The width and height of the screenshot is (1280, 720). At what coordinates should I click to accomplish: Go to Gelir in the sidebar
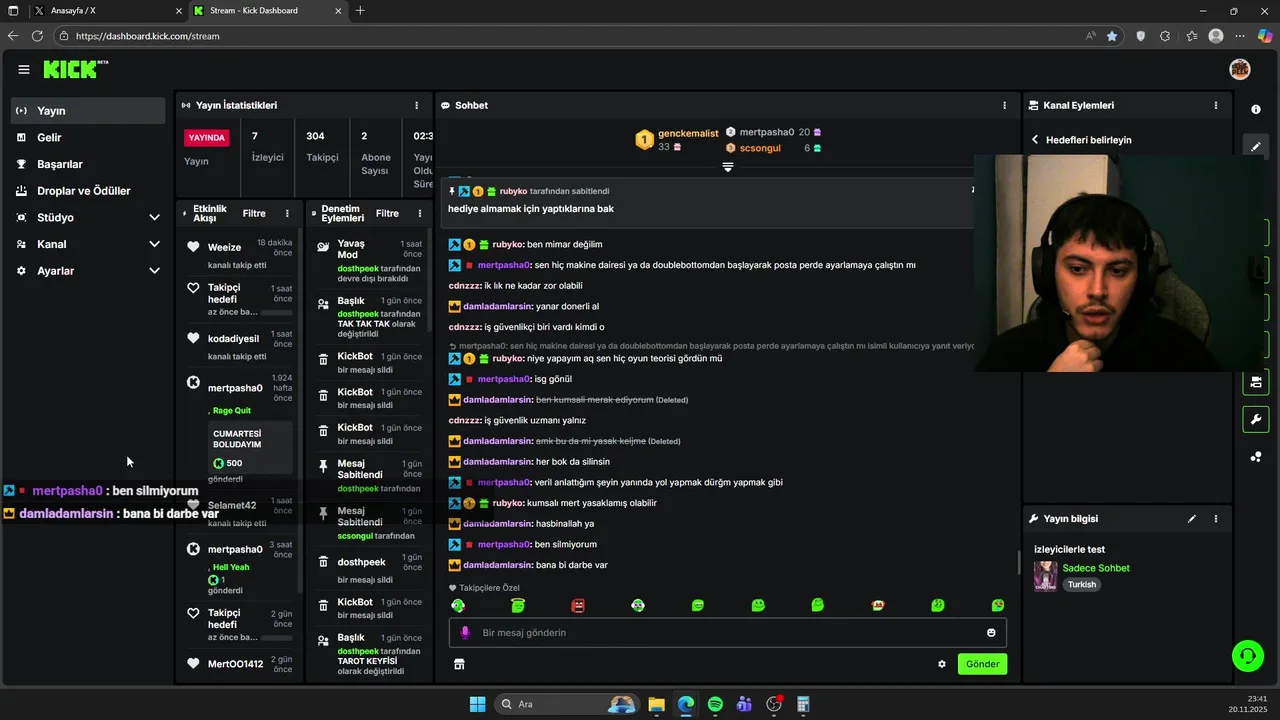click(x=88, y=137)
